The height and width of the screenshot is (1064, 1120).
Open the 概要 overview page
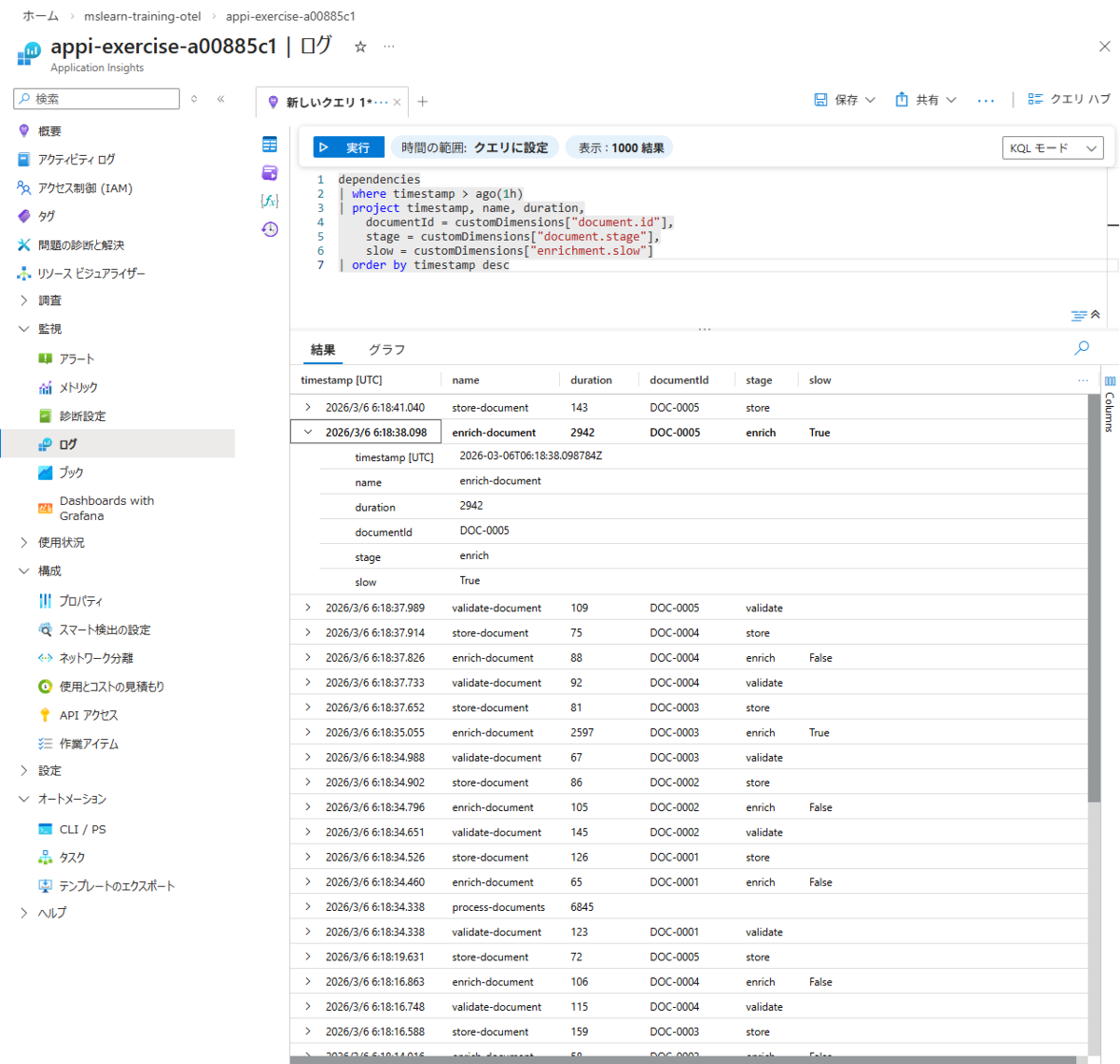click(49, 132)
